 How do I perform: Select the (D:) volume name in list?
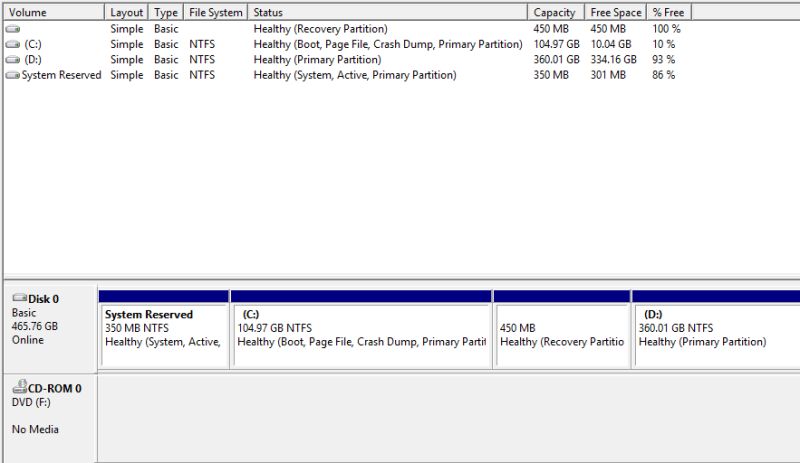click(x=33, y=60)
